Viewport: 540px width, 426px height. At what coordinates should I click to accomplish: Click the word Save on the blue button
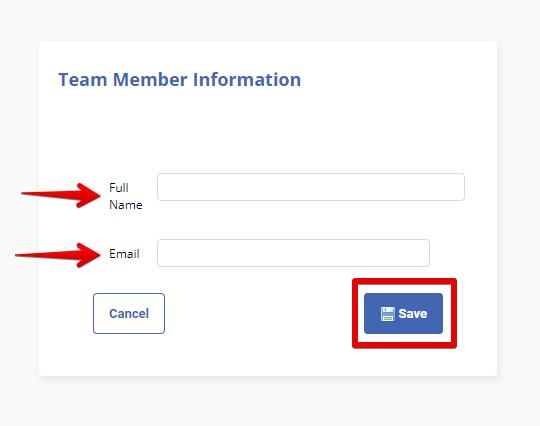413,314
